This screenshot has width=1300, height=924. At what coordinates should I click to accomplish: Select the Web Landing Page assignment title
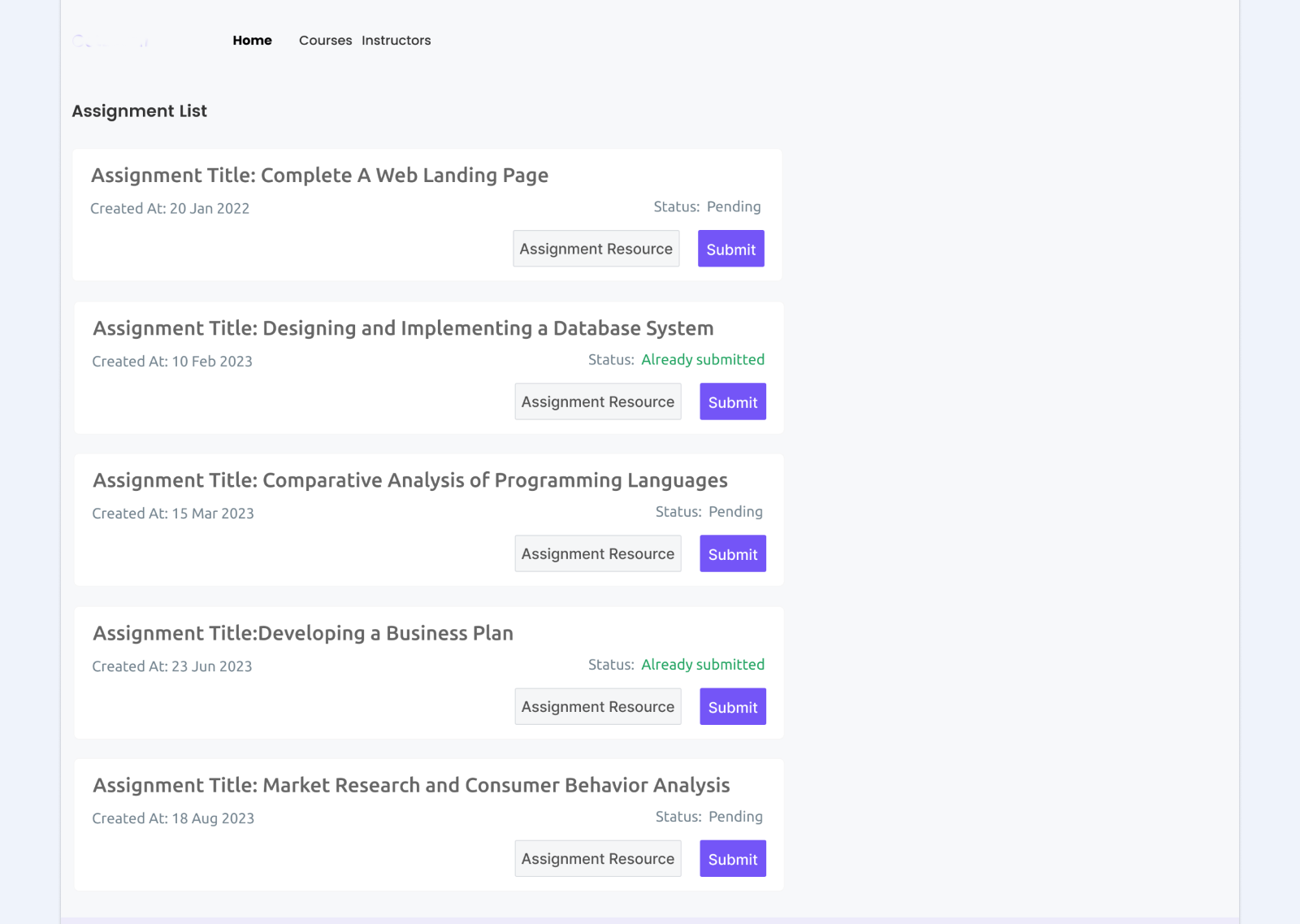(x=320, y=175)
